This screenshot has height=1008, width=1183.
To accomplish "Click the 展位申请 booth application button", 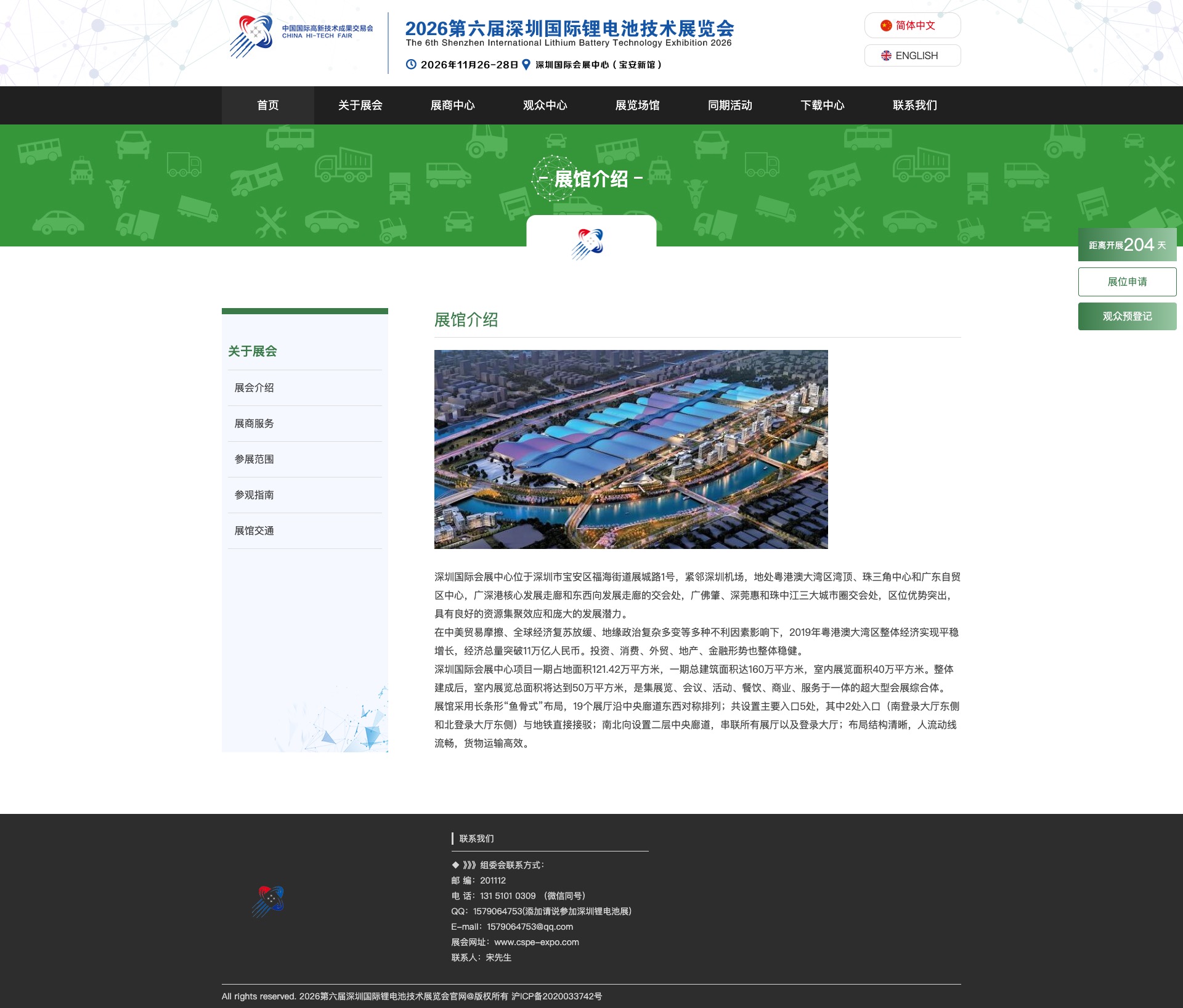I will point(1128,282).
